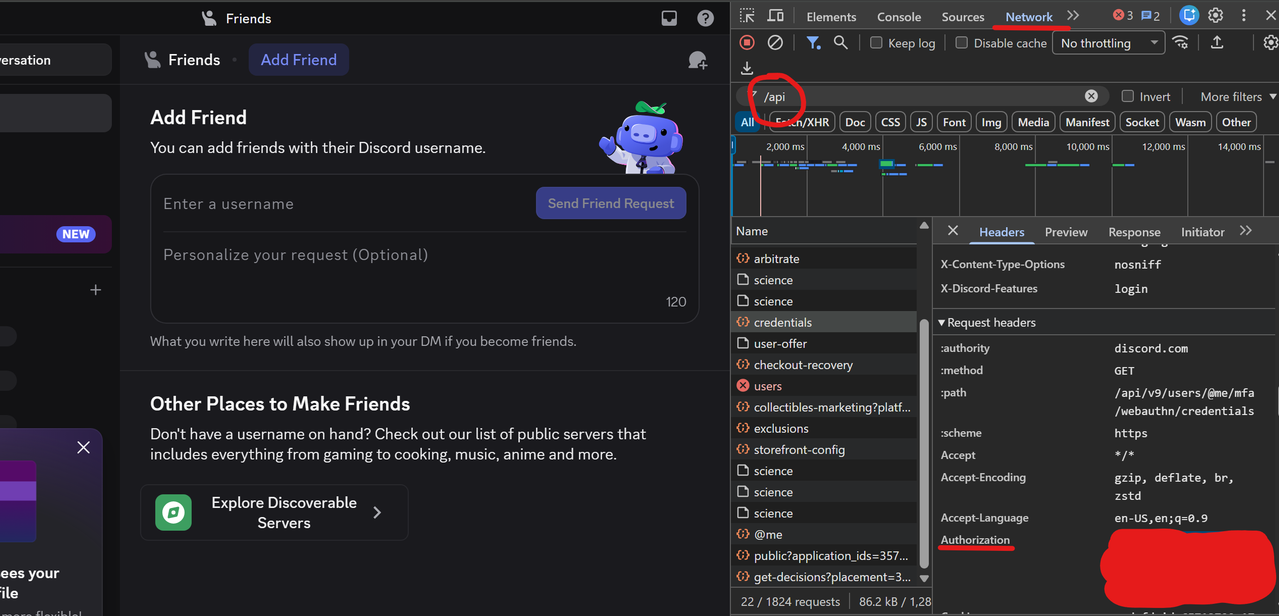Open the Discord inbox icon
The image size is (1279, 616).
[669, 18]
